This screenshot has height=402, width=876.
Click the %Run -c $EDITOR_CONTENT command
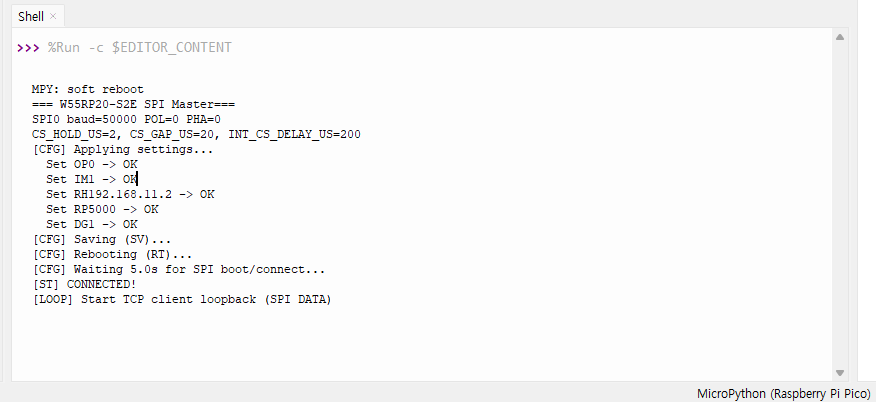point(139,48)
